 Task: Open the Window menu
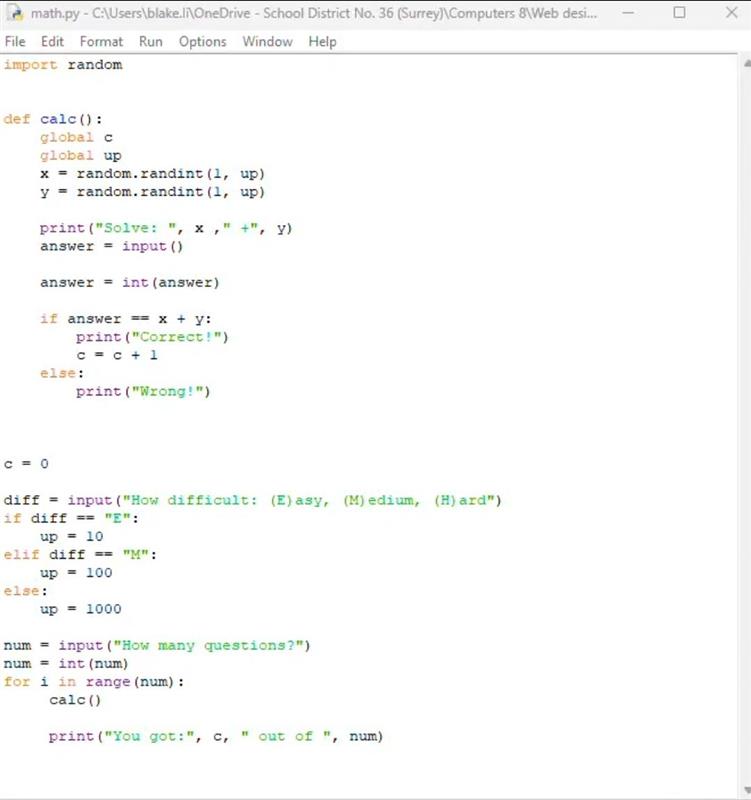coord(267,41)
